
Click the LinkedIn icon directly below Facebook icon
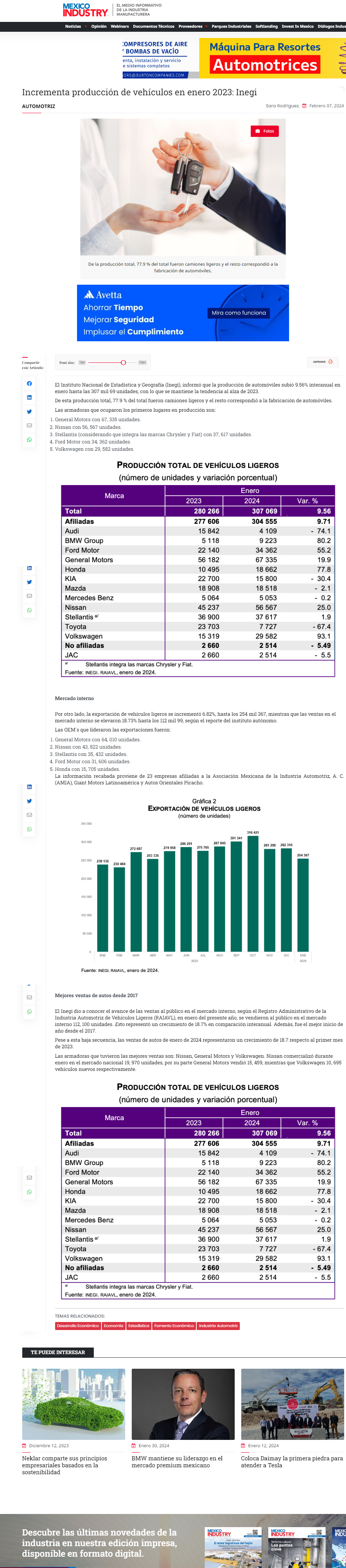pos(29,397)
